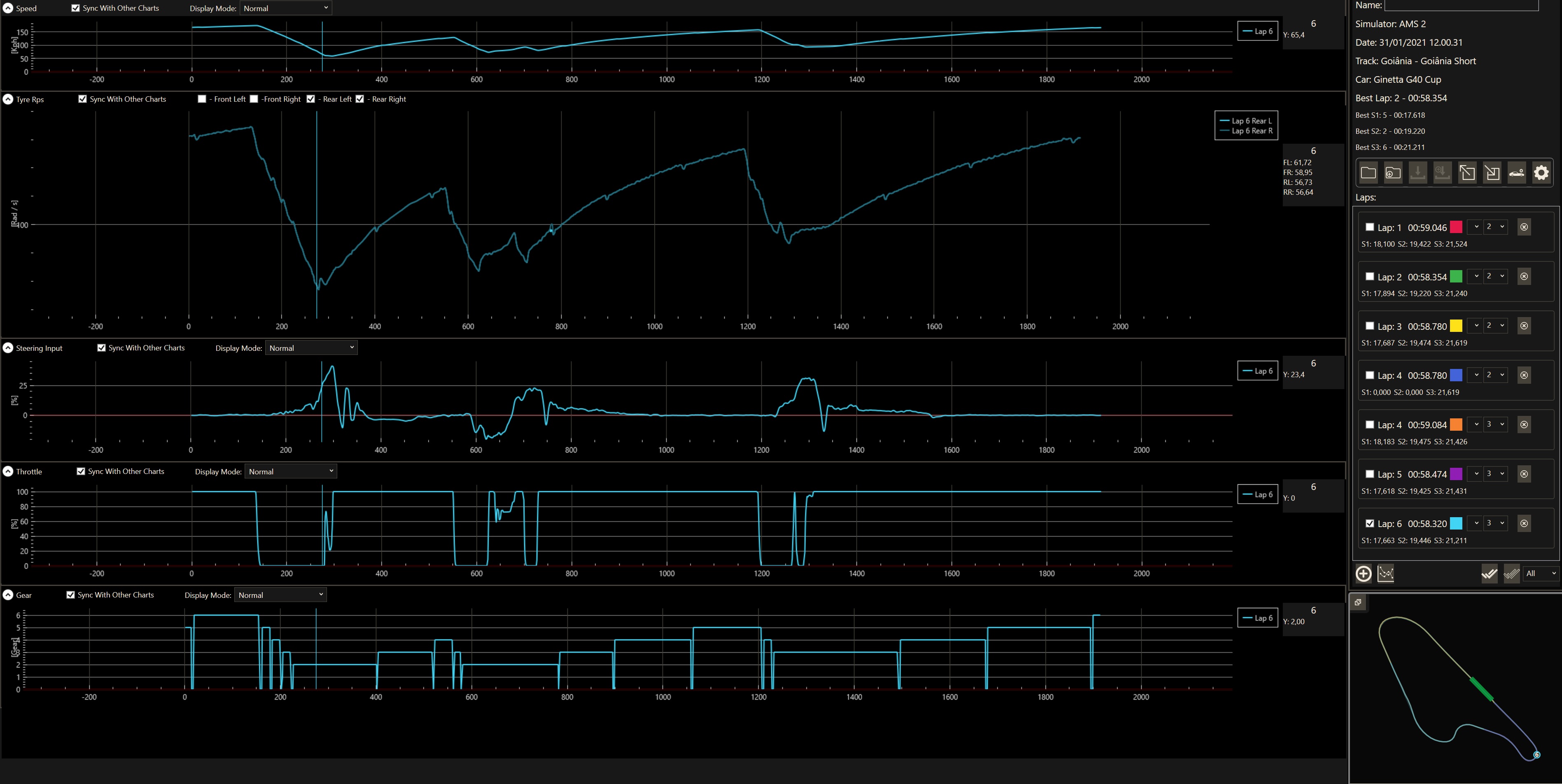
Task: Open settings with the gear icon
Action: 1541,173
